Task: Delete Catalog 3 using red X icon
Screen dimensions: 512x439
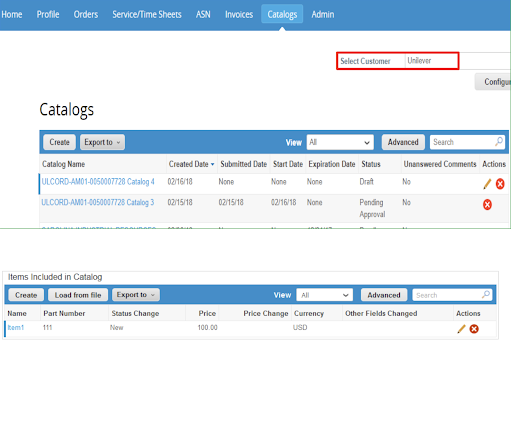Action: coord(487,204)
